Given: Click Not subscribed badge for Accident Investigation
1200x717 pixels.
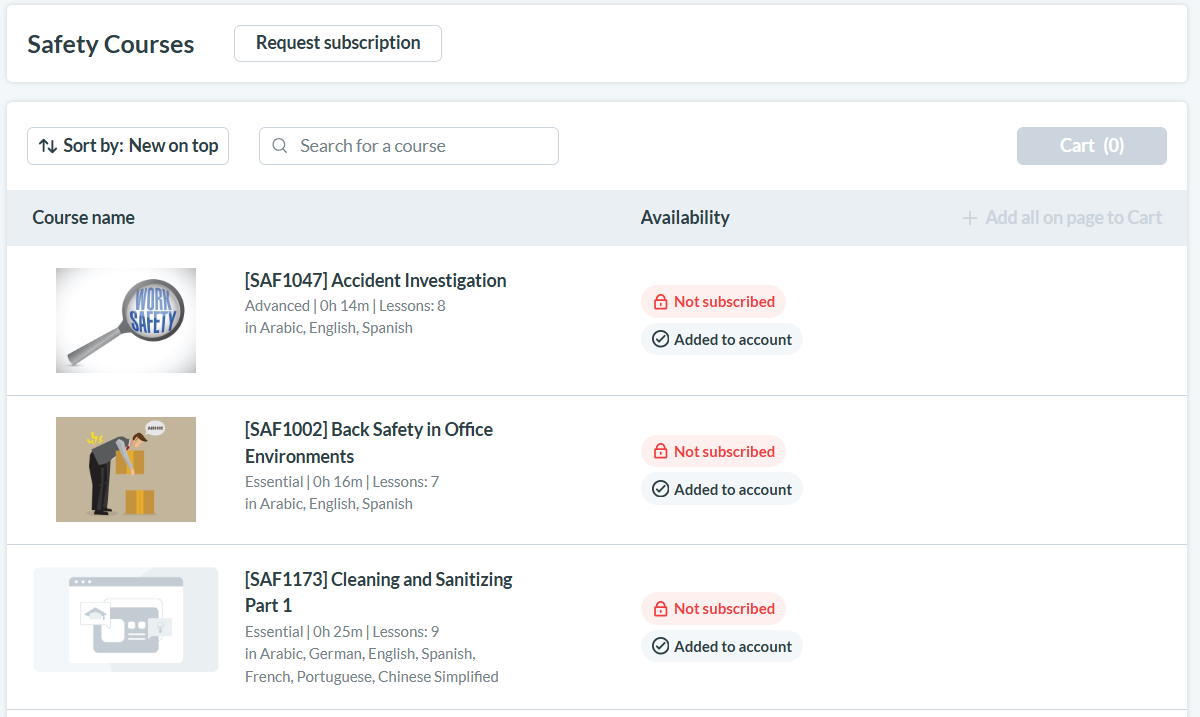Looking at the screenshot, I should tap(713, 302).
